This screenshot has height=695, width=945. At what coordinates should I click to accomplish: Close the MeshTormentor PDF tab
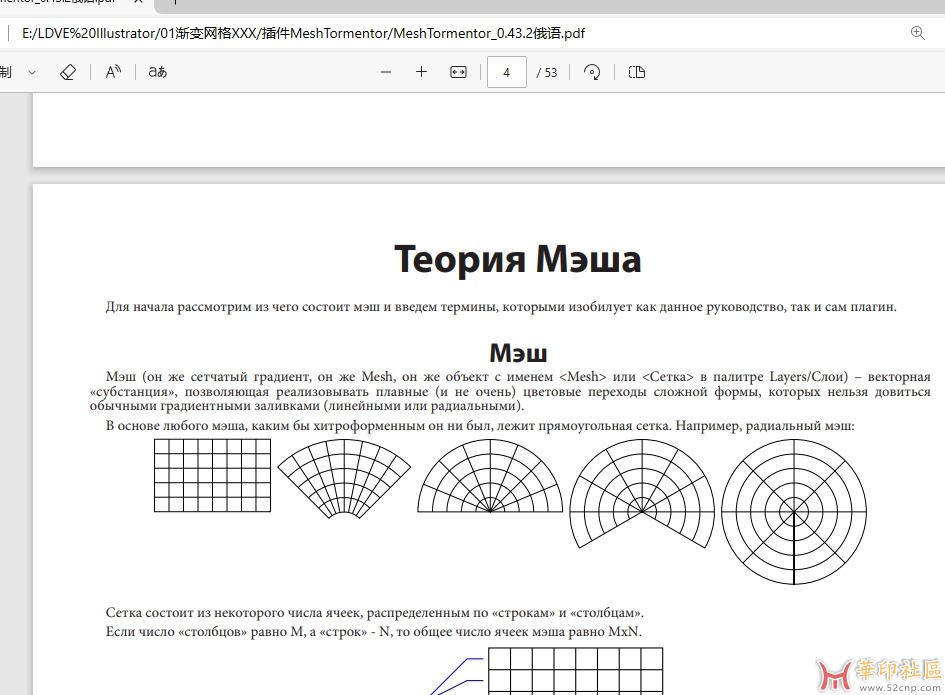139,2
